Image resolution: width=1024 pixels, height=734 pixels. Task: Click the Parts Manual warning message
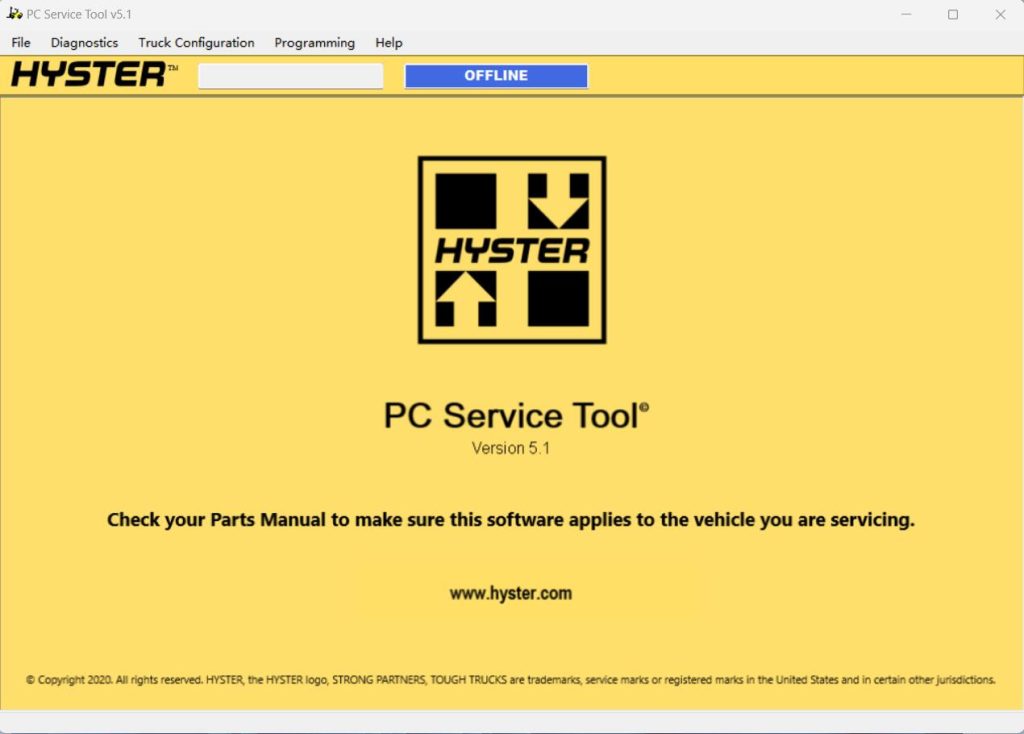[511, 519]
